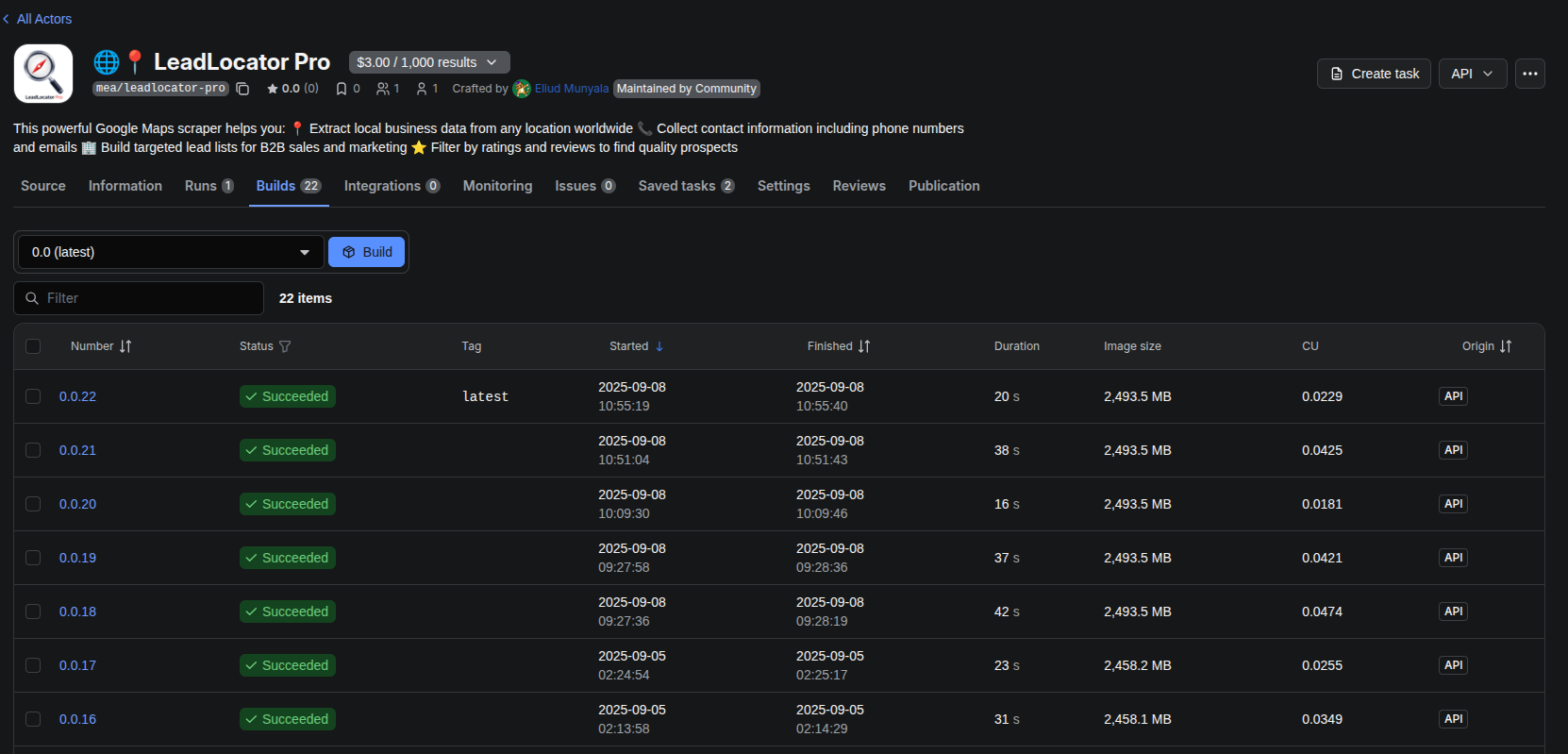Image resolution: width=1568 pixels, height=754 pixels.
Task: Open build 0.0.22 details
Action: (x=77, y=396)
